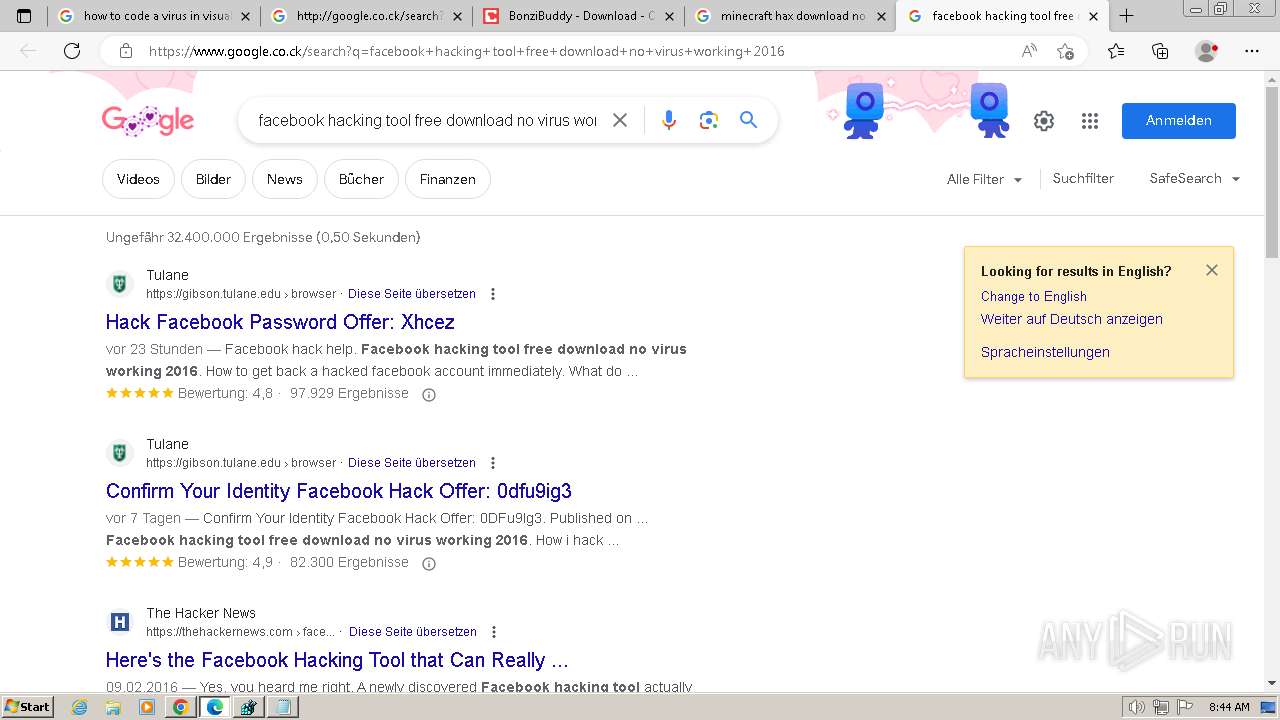
Task: Filter results by Bücher
Action: point(361,179)
